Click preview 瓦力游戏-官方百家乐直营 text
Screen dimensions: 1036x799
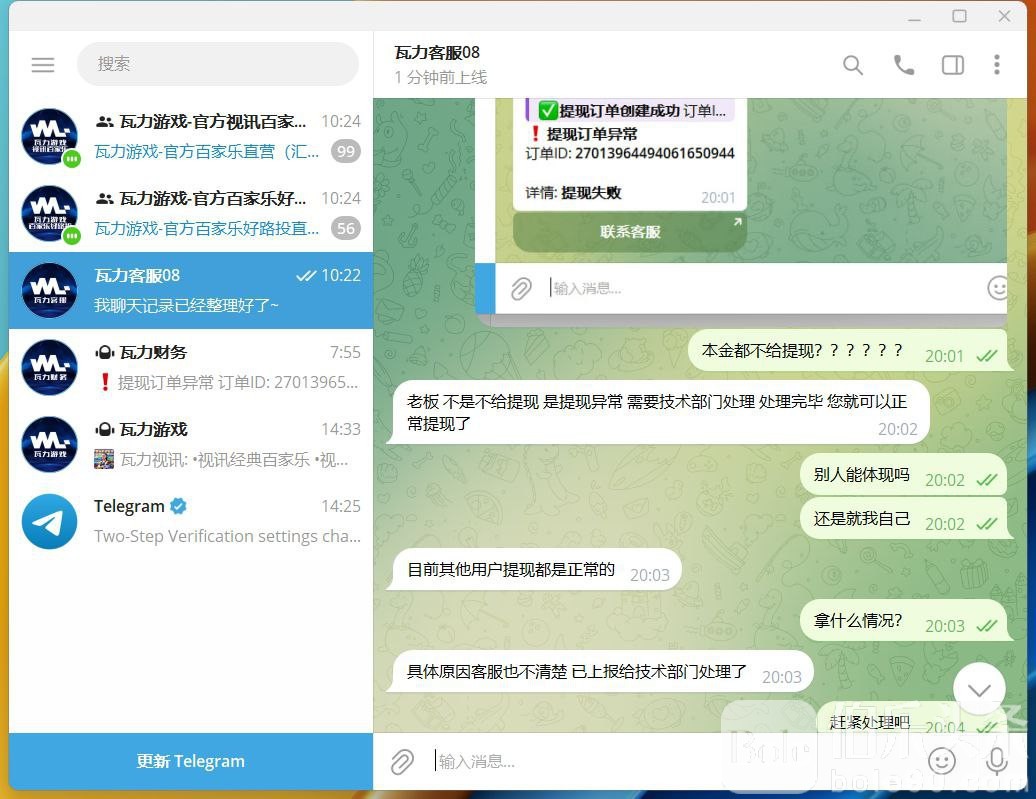[207, 151]
